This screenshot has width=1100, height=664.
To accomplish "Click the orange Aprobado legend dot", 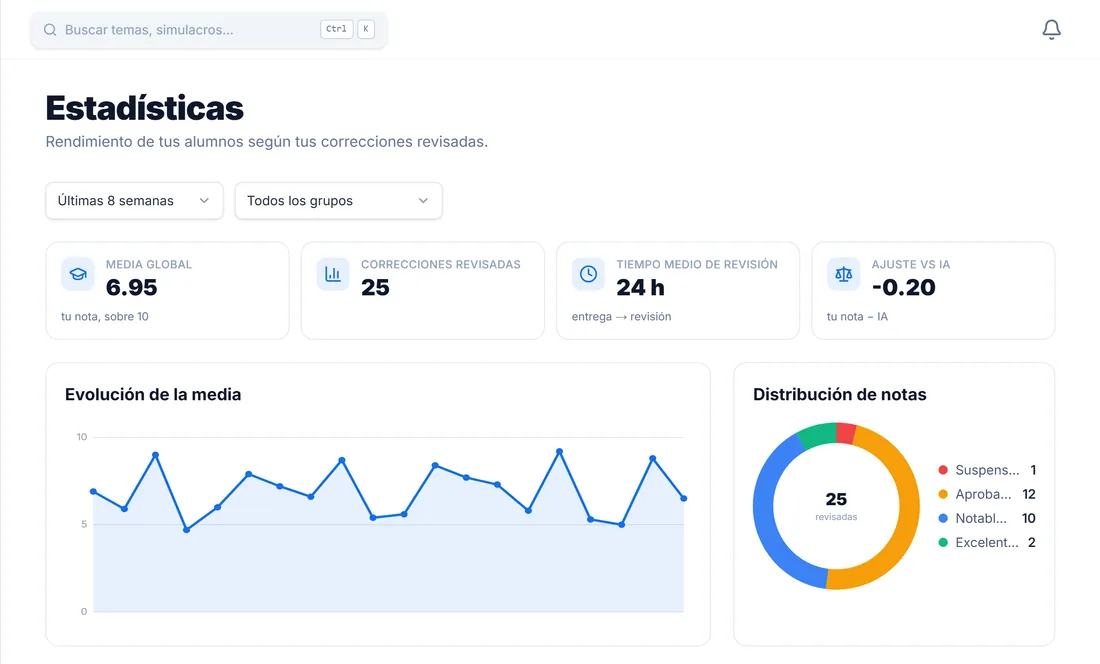I will 943,494.
